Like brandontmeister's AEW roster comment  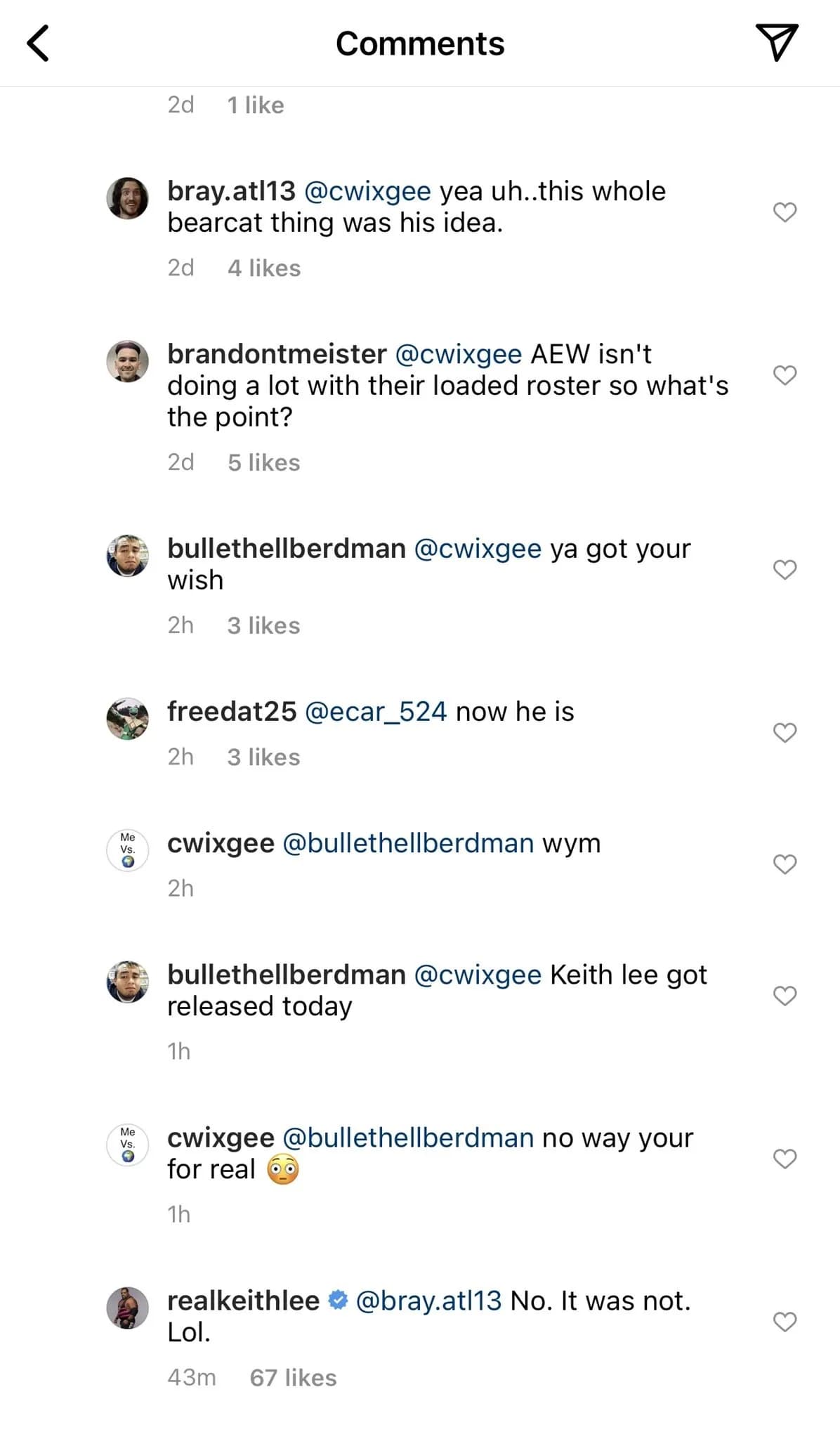pos(785,375)
